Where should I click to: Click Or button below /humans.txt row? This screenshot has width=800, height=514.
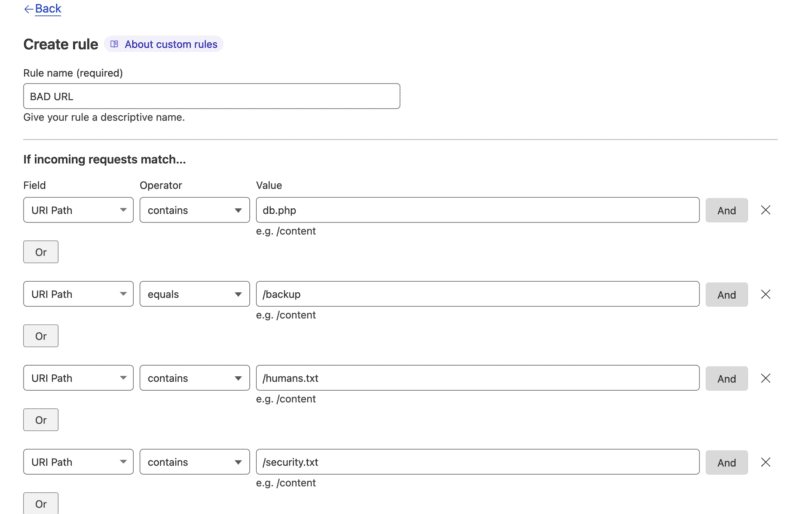(41, 420)
